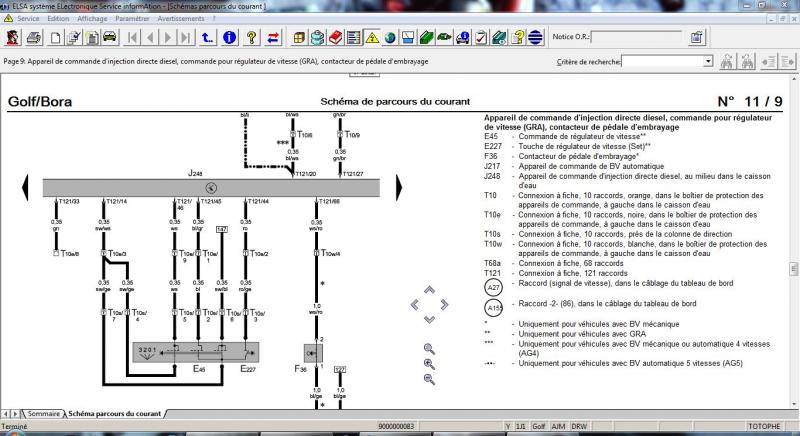
Task: Click the 147 reference box in diagram
Action: [222, 229]
